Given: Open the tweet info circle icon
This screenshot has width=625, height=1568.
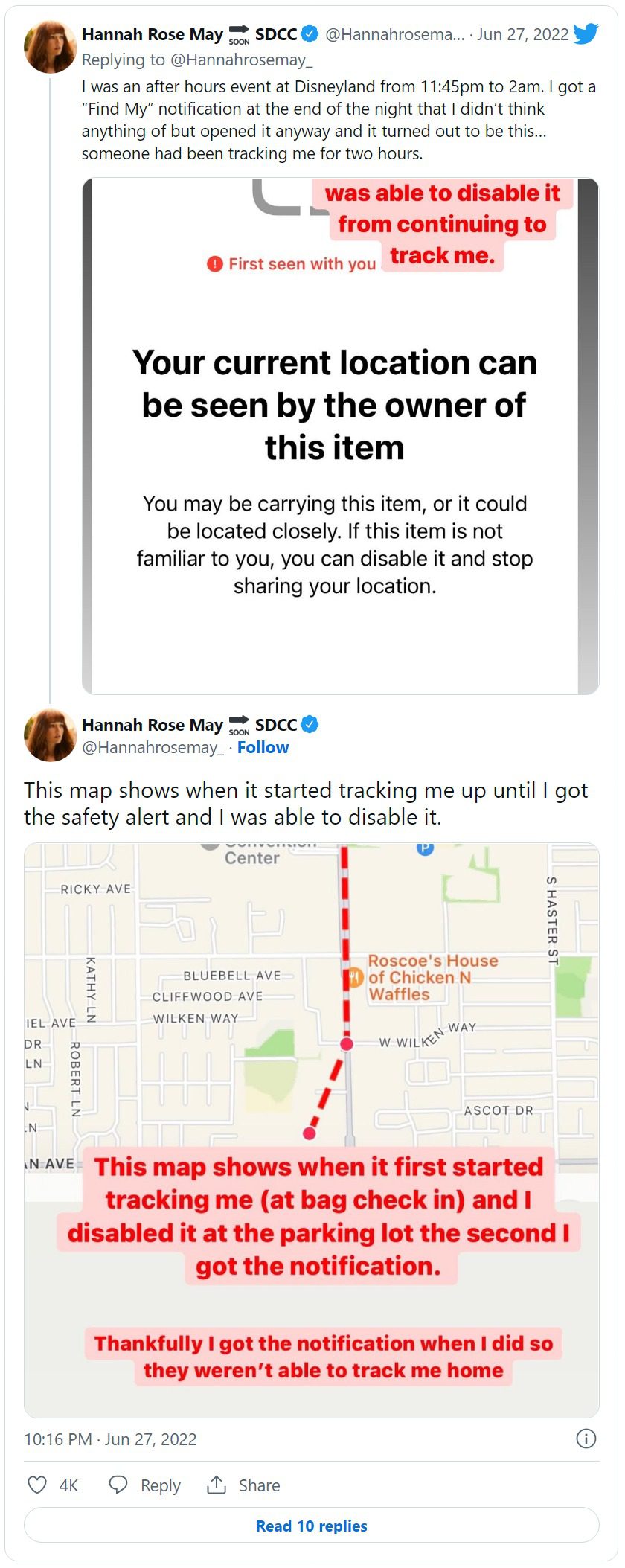Looking at the screenshot, I should point(586,1439).
